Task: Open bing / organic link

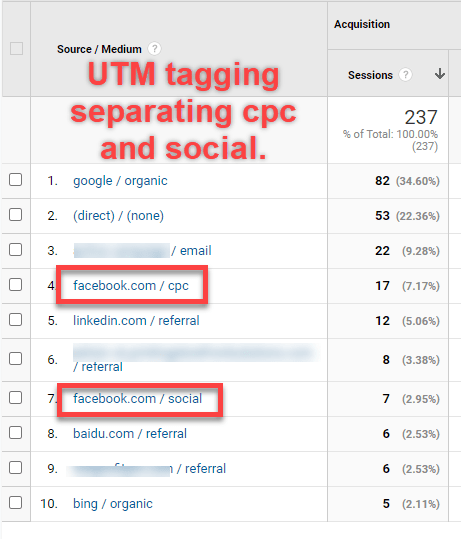Action: [113, 504]
